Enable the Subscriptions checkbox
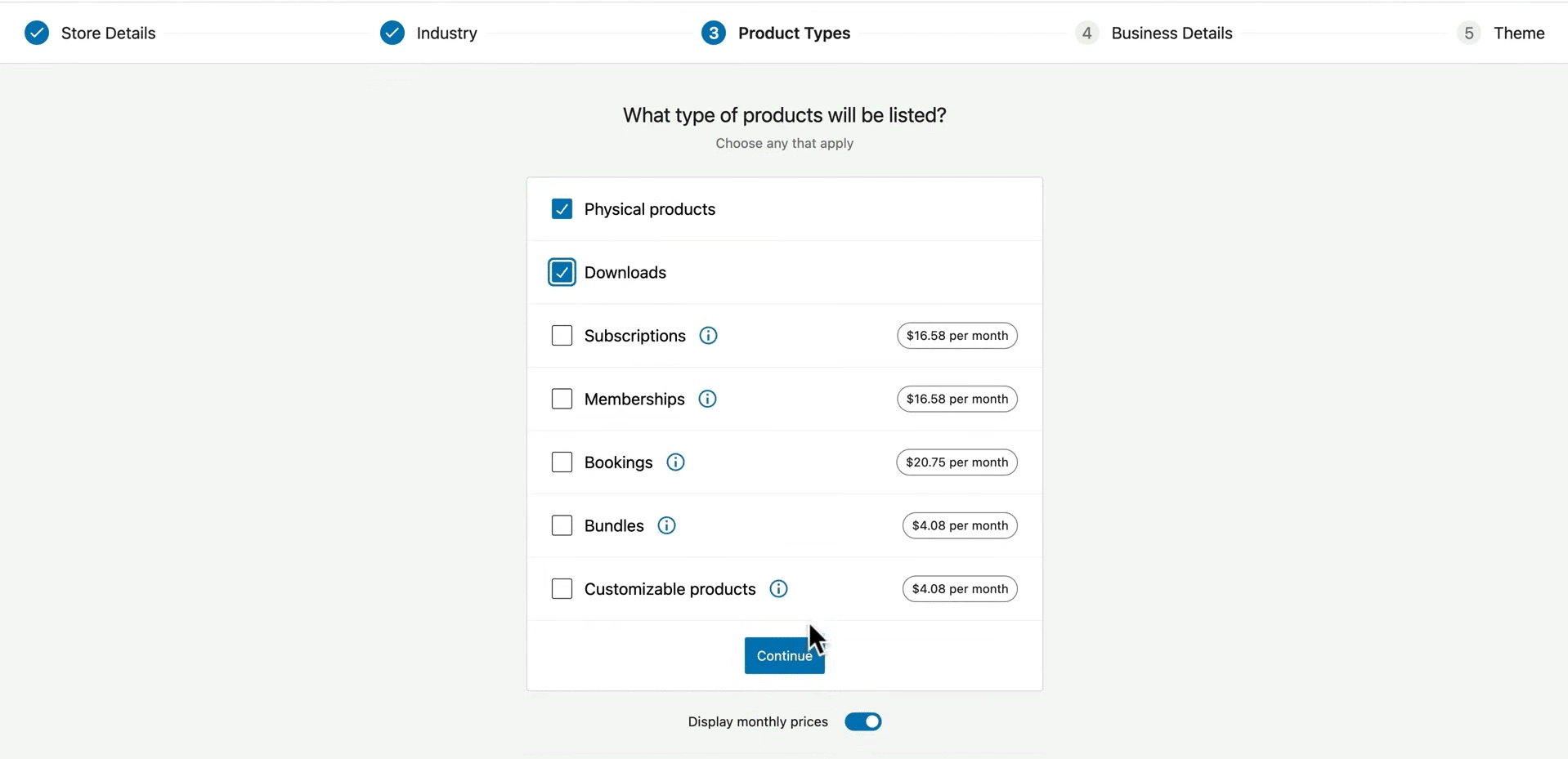This screenshot has height=759, width=1568. point(562,336)
